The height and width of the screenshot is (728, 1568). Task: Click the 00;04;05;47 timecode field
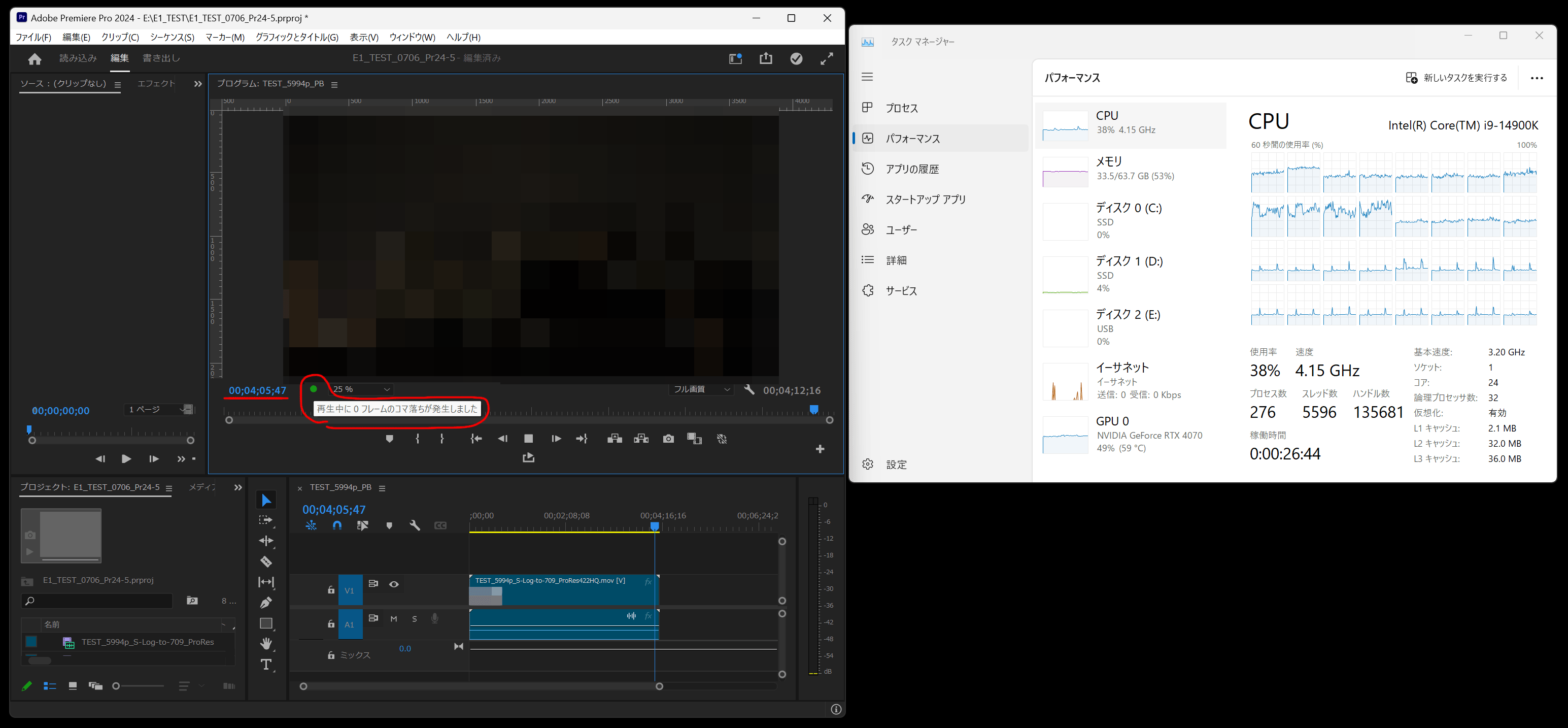click(x=256, y=390)
